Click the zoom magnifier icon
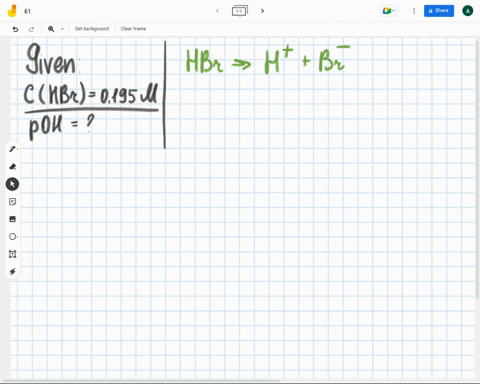The width and height of the screenshot is (480, 384). (51, 29)
